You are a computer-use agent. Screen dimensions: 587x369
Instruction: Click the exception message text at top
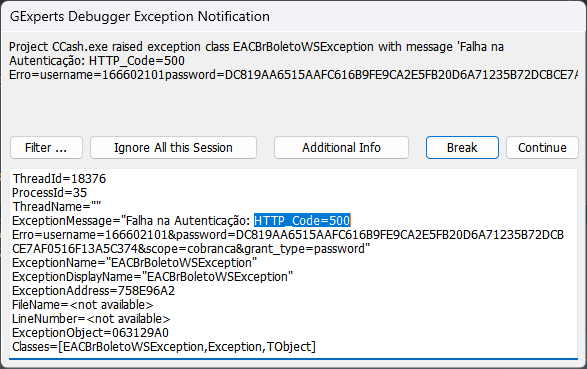[294, 61]
